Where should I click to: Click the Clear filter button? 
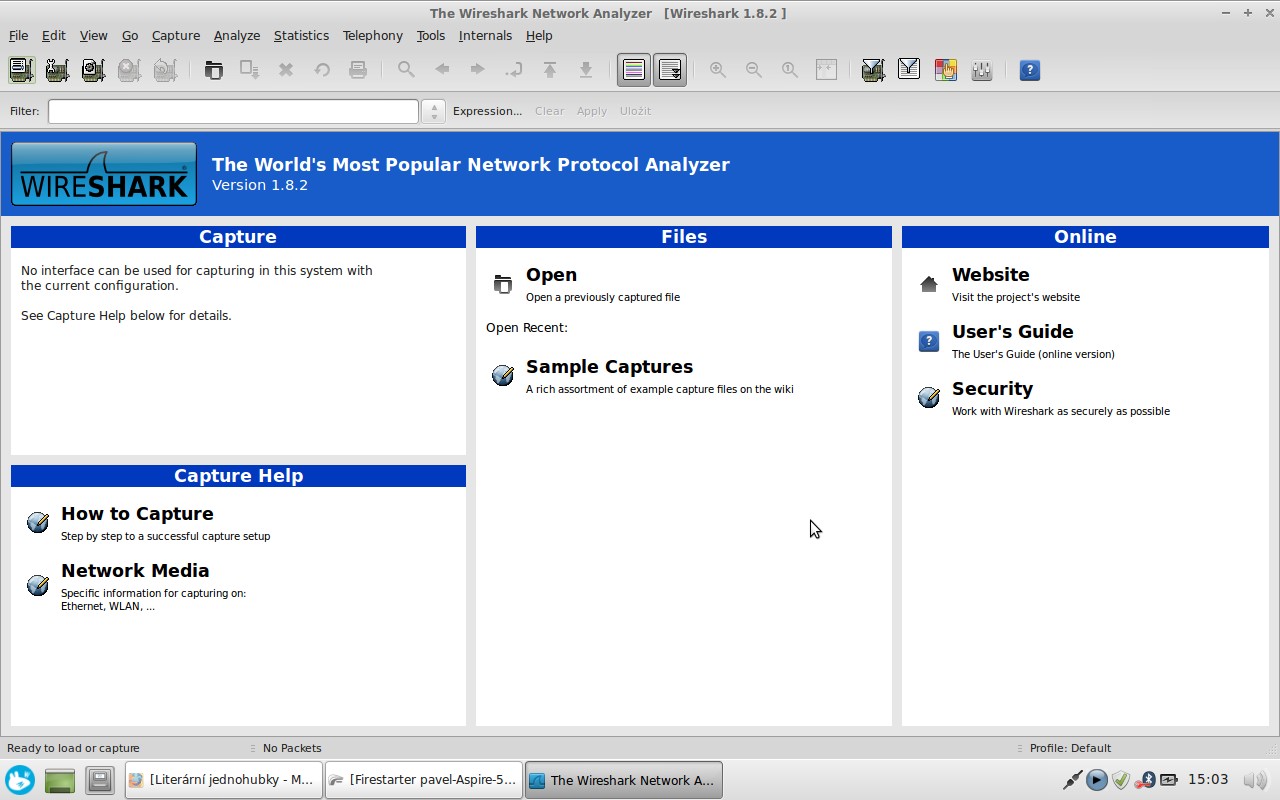coord(549,111)
